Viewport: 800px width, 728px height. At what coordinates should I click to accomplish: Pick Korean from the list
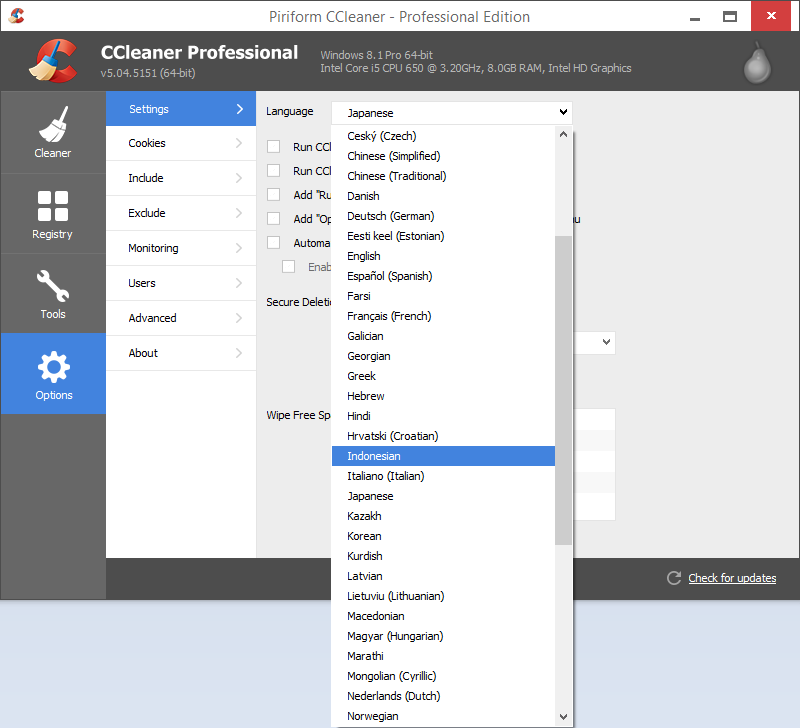pyautogui.click(x=443, y=536)
